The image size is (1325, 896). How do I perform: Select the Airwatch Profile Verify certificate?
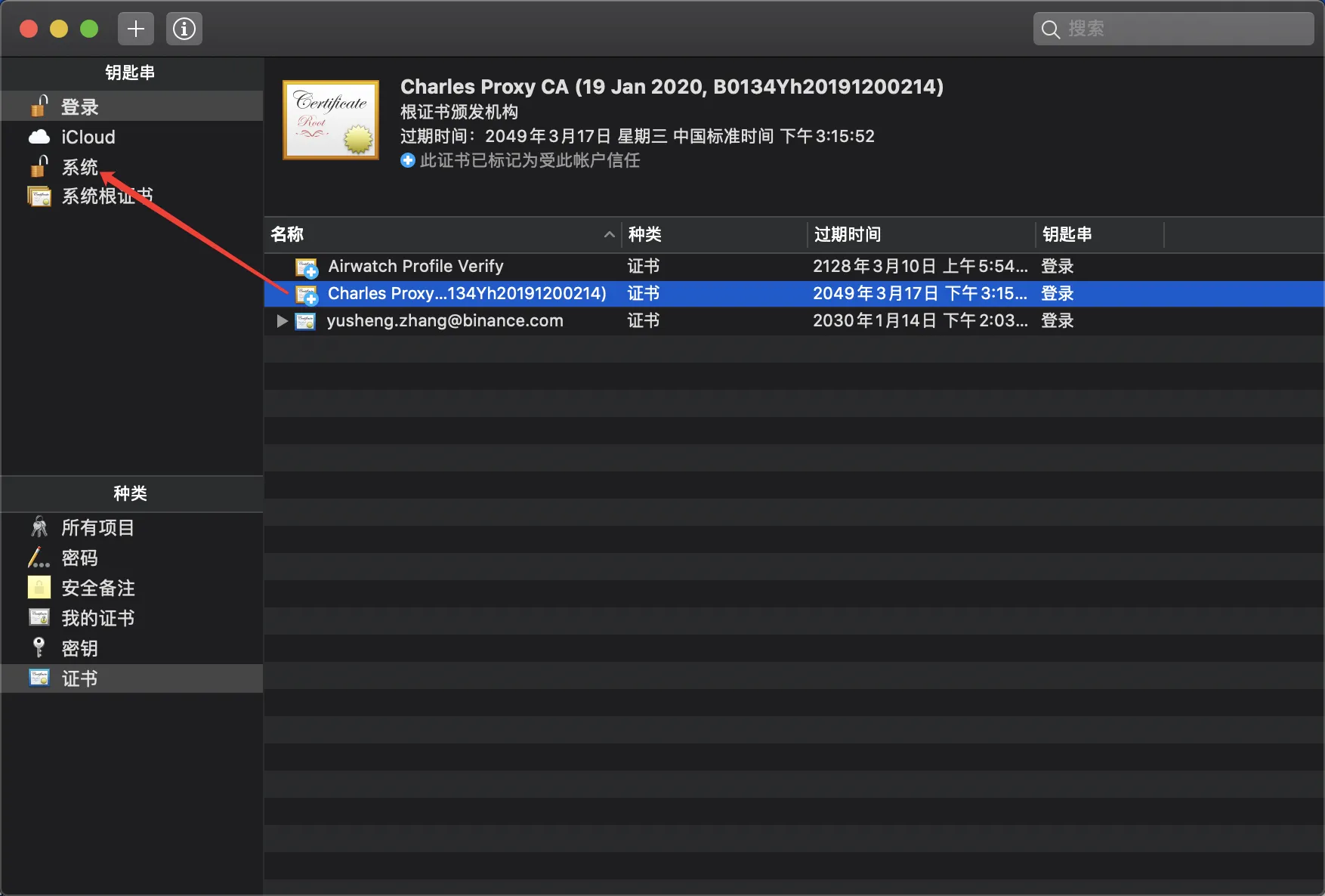tap(794, 266)
